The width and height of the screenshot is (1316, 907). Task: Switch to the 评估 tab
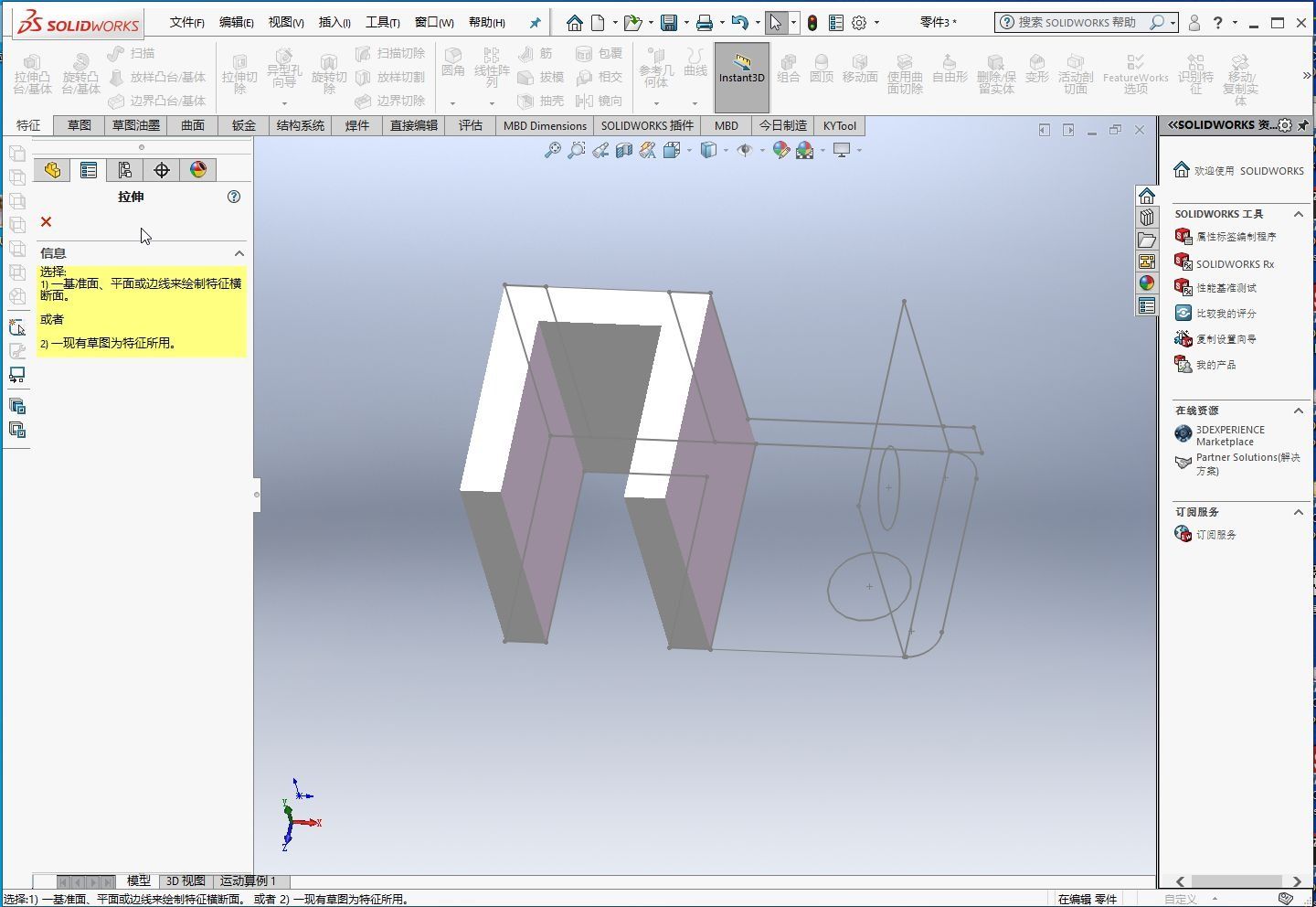471,125
